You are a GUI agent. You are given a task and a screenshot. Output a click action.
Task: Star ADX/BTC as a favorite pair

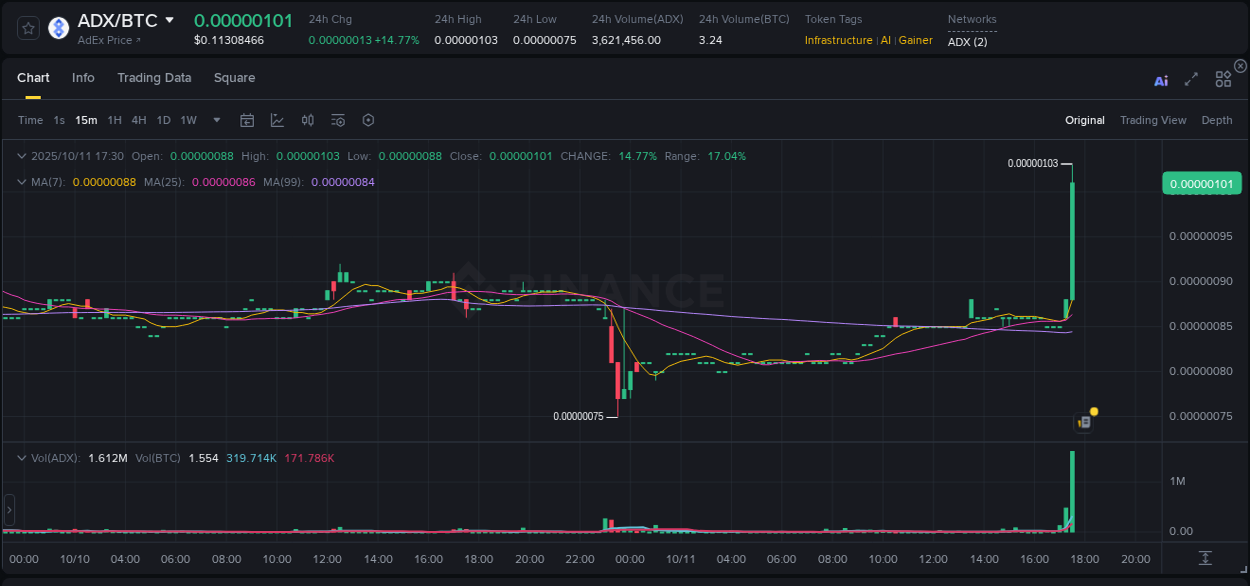pyautogui.click(x=27, y=28)
